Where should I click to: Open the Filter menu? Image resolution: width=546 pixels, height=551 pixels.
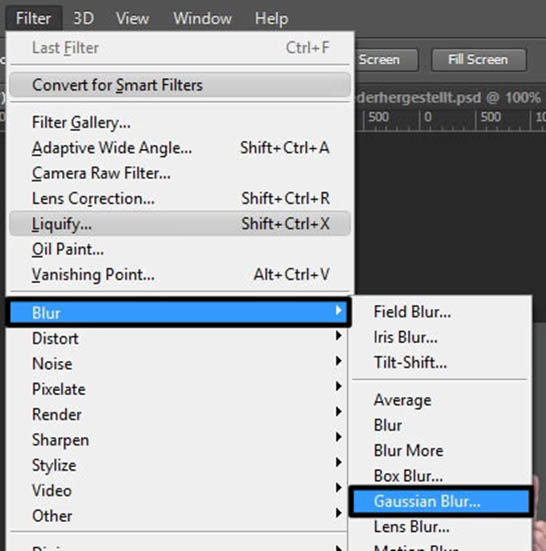point(34,18)
